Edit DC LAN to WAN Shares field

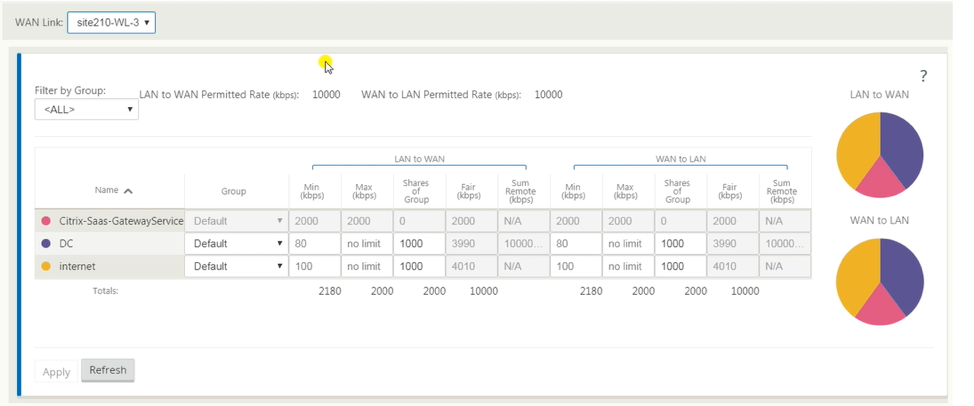tap(419, 243)
